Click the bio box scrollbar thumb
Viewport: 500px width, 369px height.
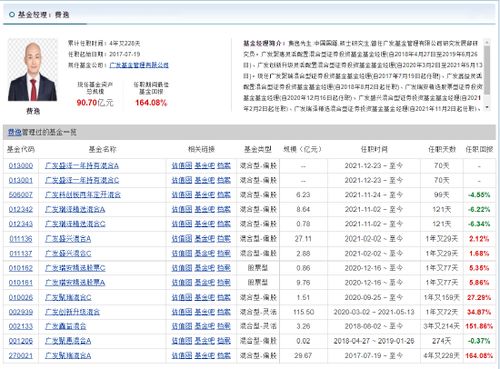pyautogui.click(x=487, y=70)
